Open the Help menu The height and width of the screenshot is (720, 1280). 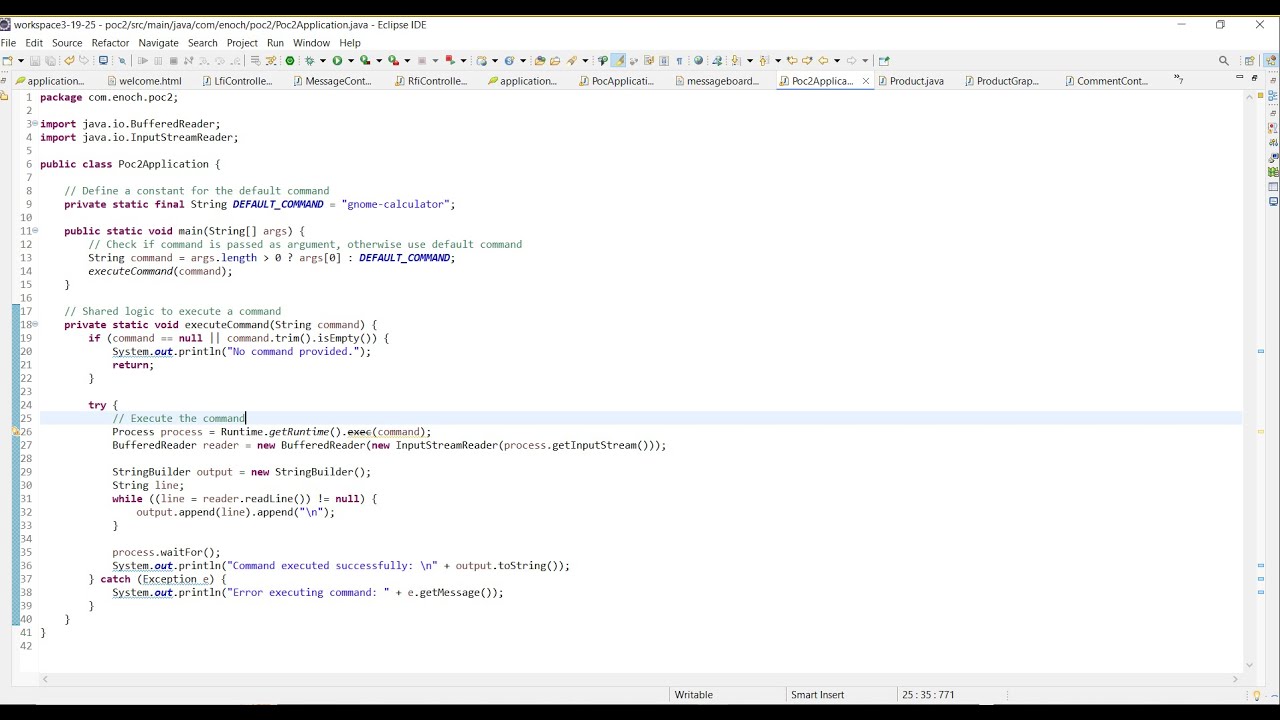[350, 43]
